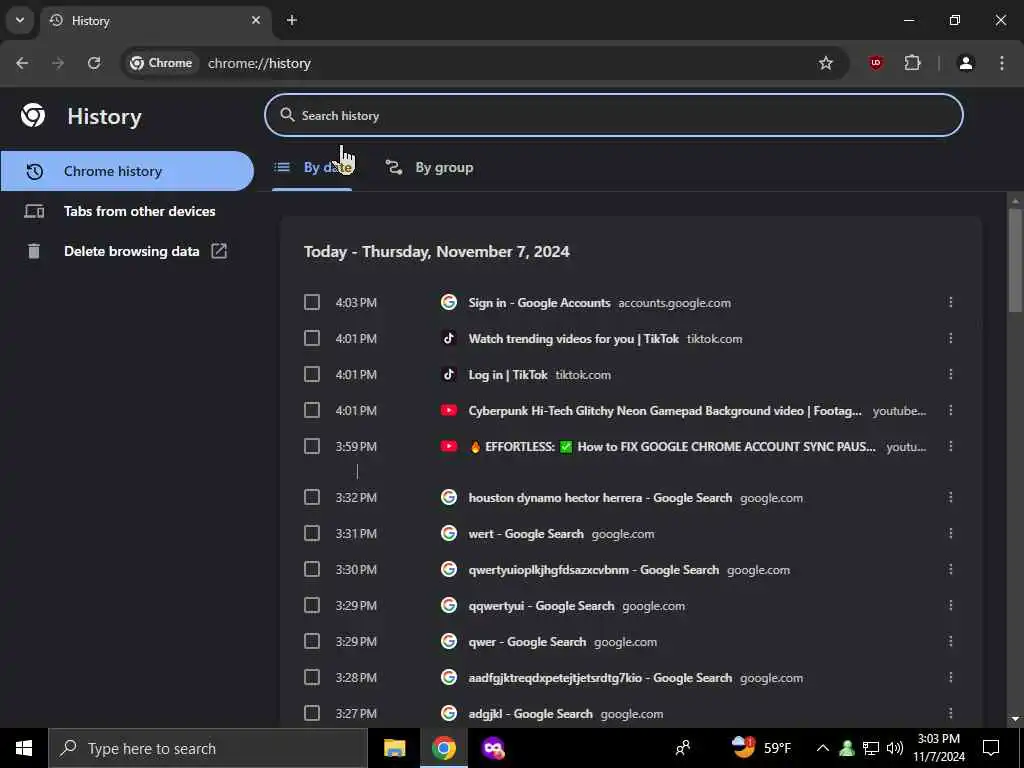Image resolution: width=1024 pixels, height=768 pixels.
Task: Click YouTube favicon of Cyberpunk entry
Action: pyautogui.click(x=449, y=410)
